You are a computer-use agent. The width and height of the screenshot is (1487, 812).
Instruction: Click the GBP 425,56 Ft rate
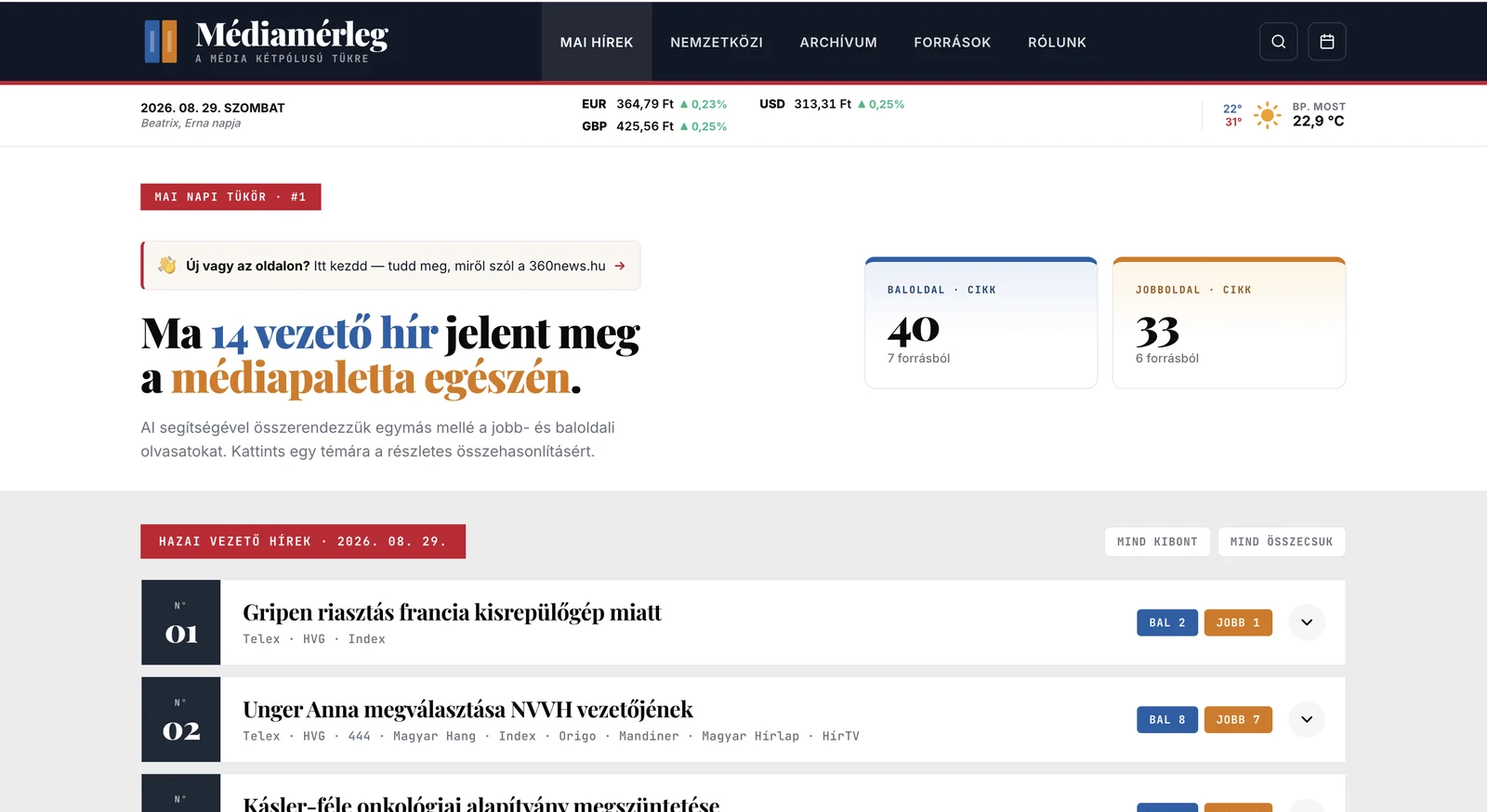[x=654, y=126]
